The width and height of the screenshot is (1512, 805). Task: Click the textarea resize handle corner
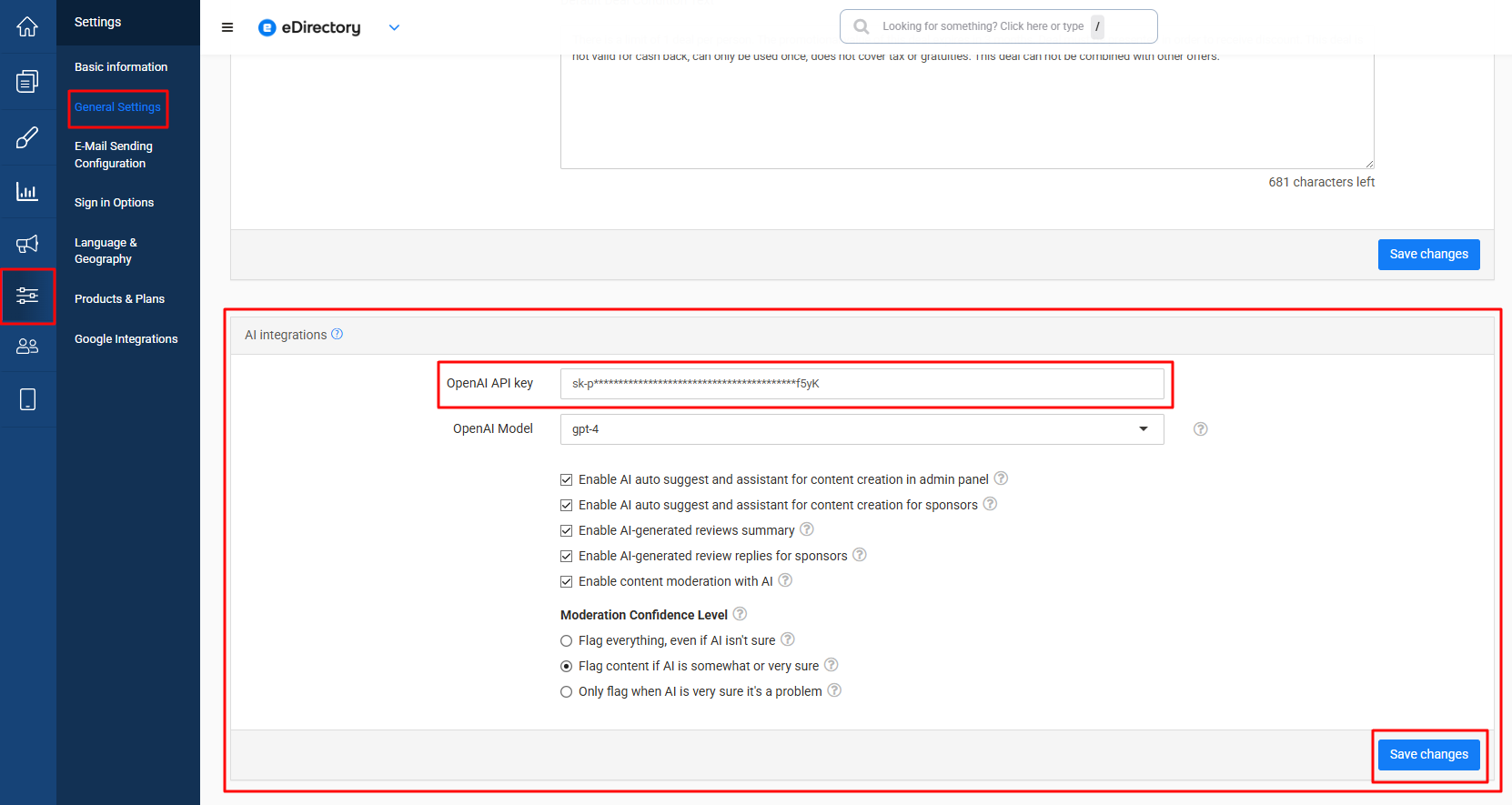(1369, 164)
